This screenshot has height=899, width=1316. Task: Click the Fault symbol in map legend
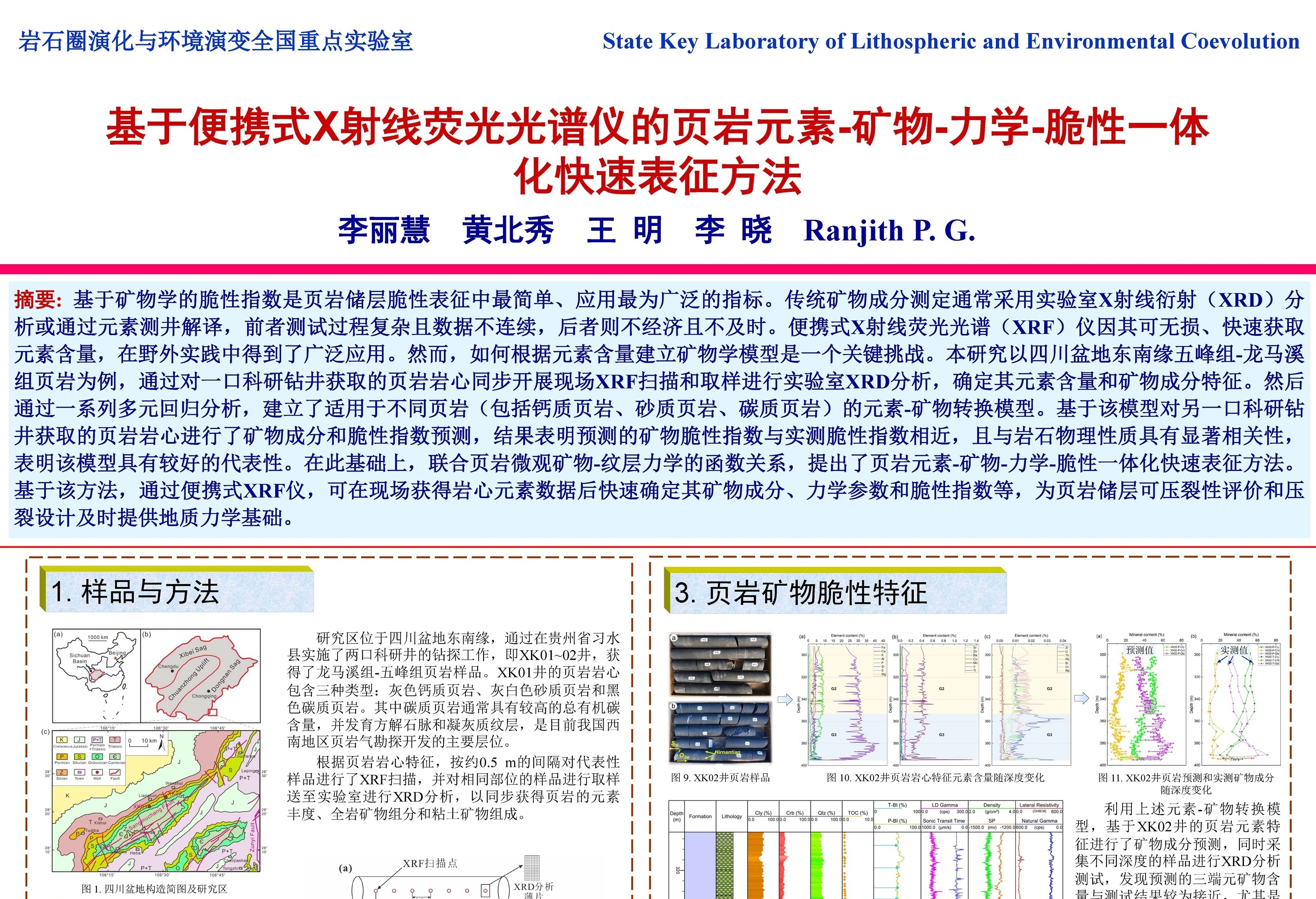point(115,772)
